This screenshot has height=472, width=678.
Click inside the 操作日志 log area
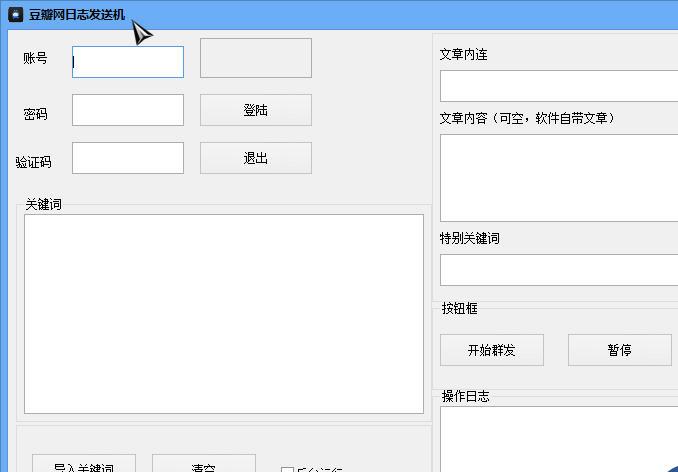pos(558,438)
